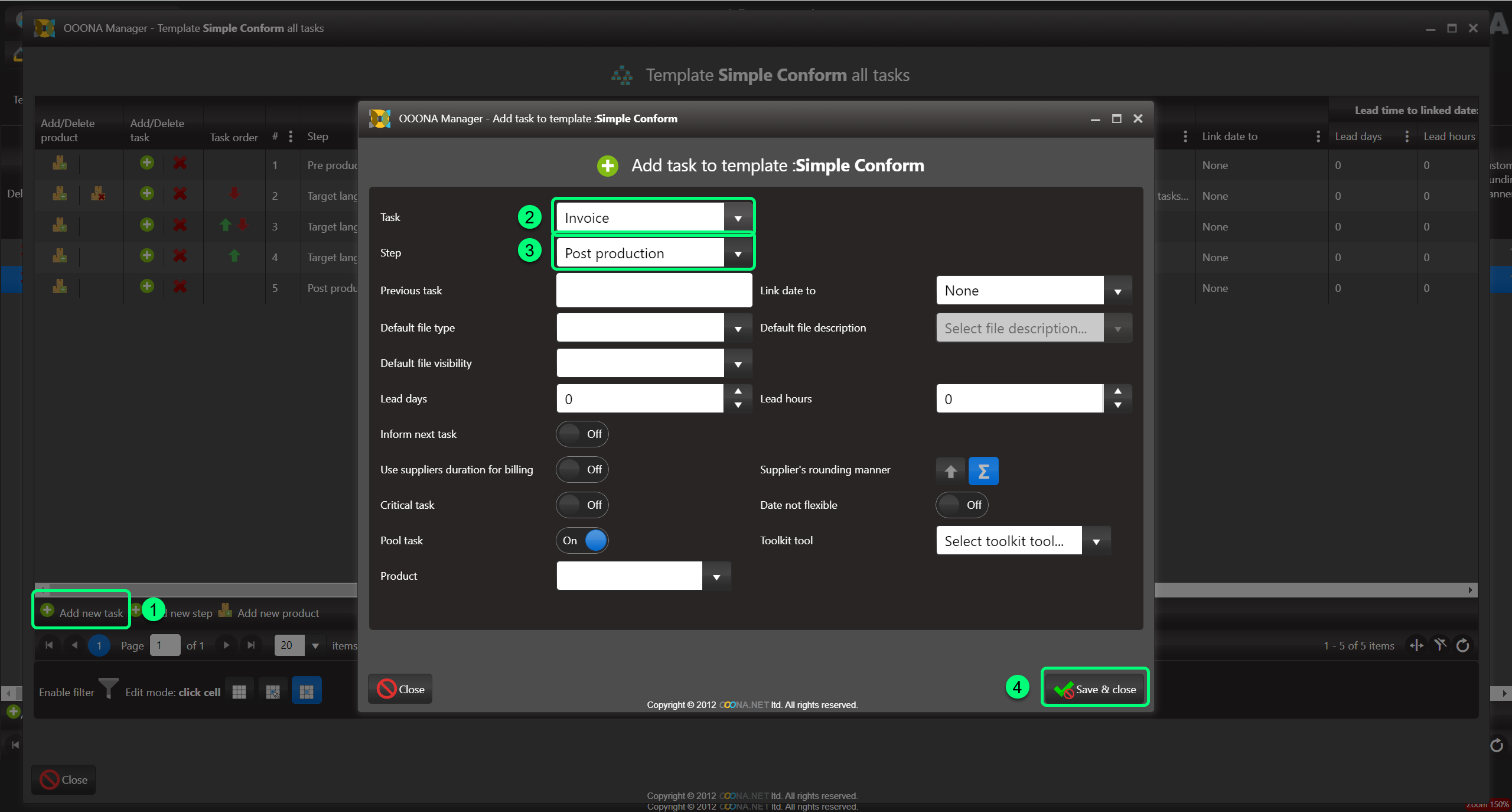Open the Task dropdown showing Invoice

pos(738,218)
